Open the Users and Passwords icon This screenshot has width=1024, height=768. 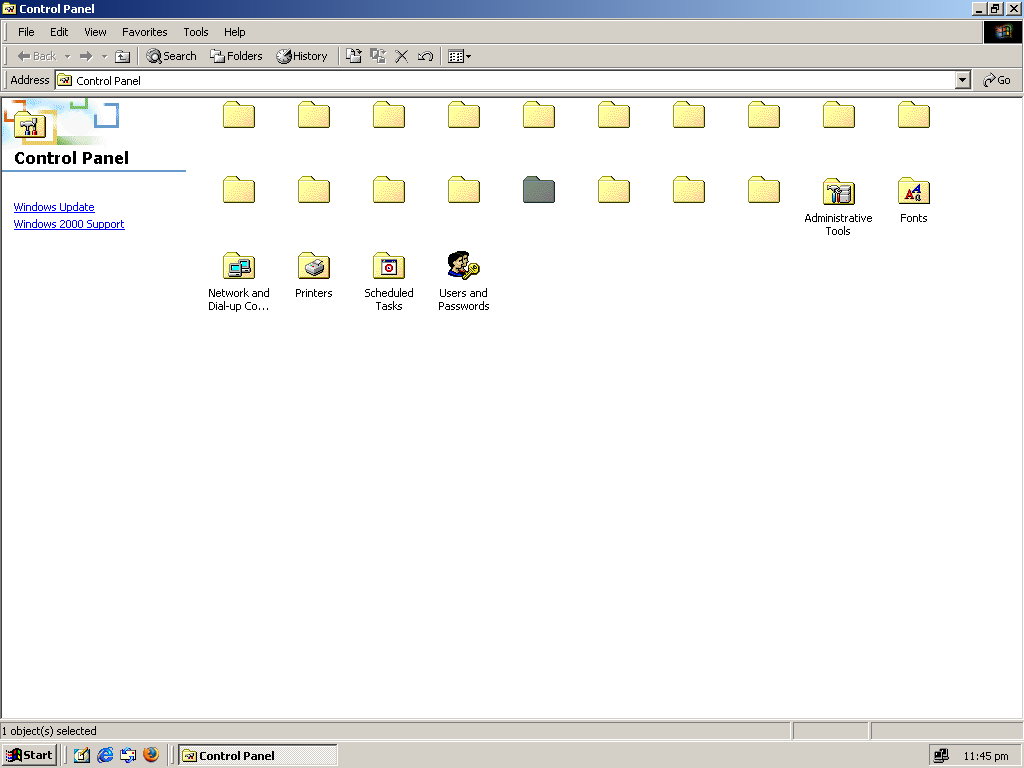(464, 266)
